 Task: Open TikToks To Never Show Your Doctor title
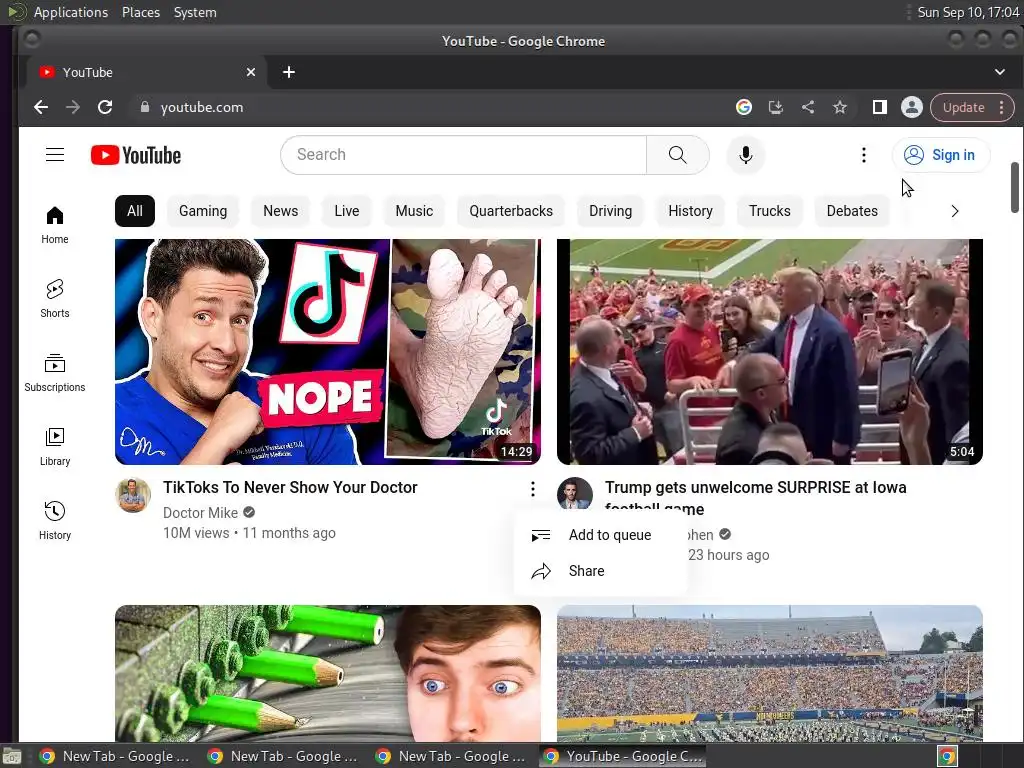290,487
